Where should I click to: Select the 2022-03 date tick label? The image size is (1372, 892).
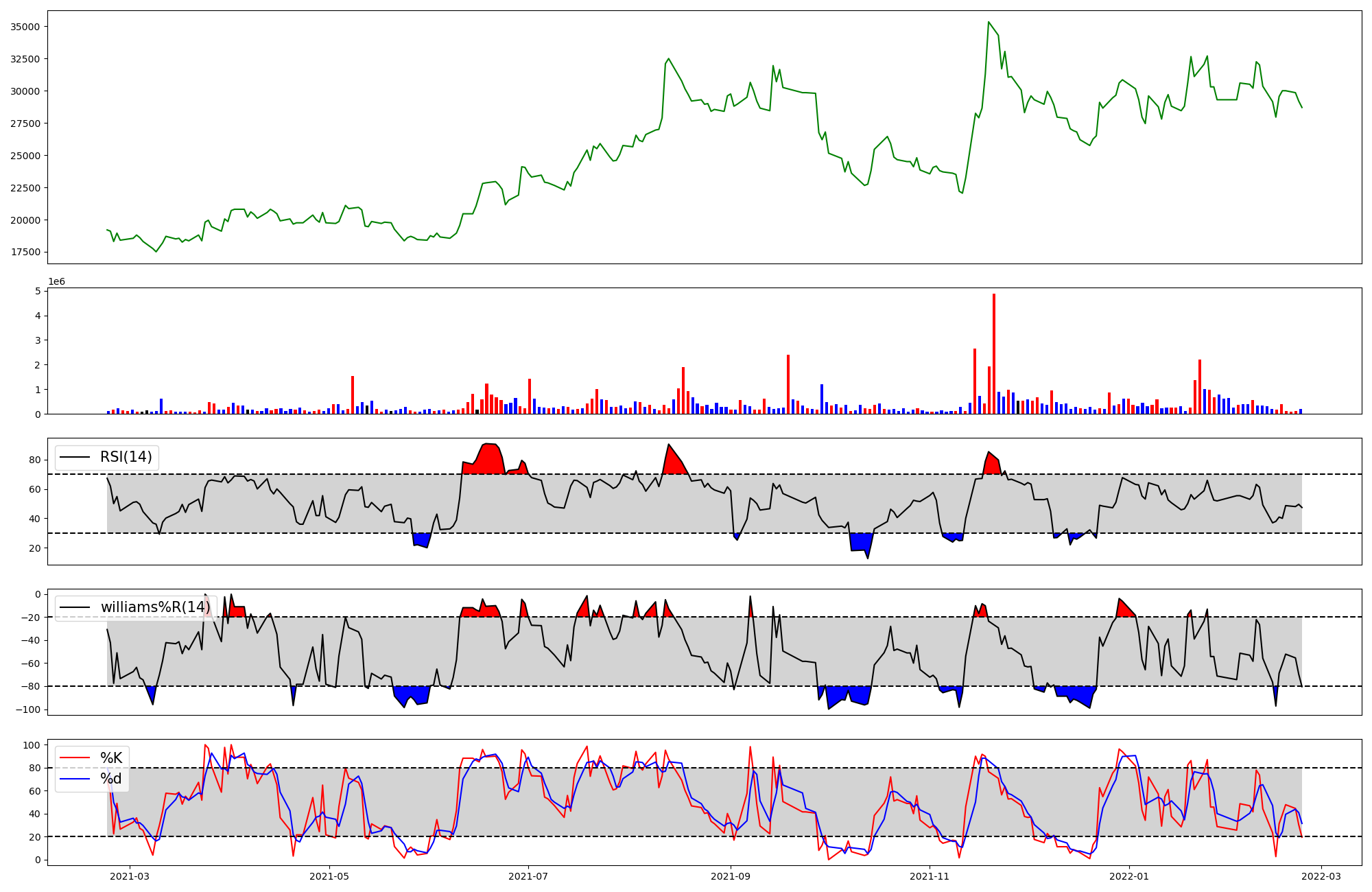[1321, 876]
